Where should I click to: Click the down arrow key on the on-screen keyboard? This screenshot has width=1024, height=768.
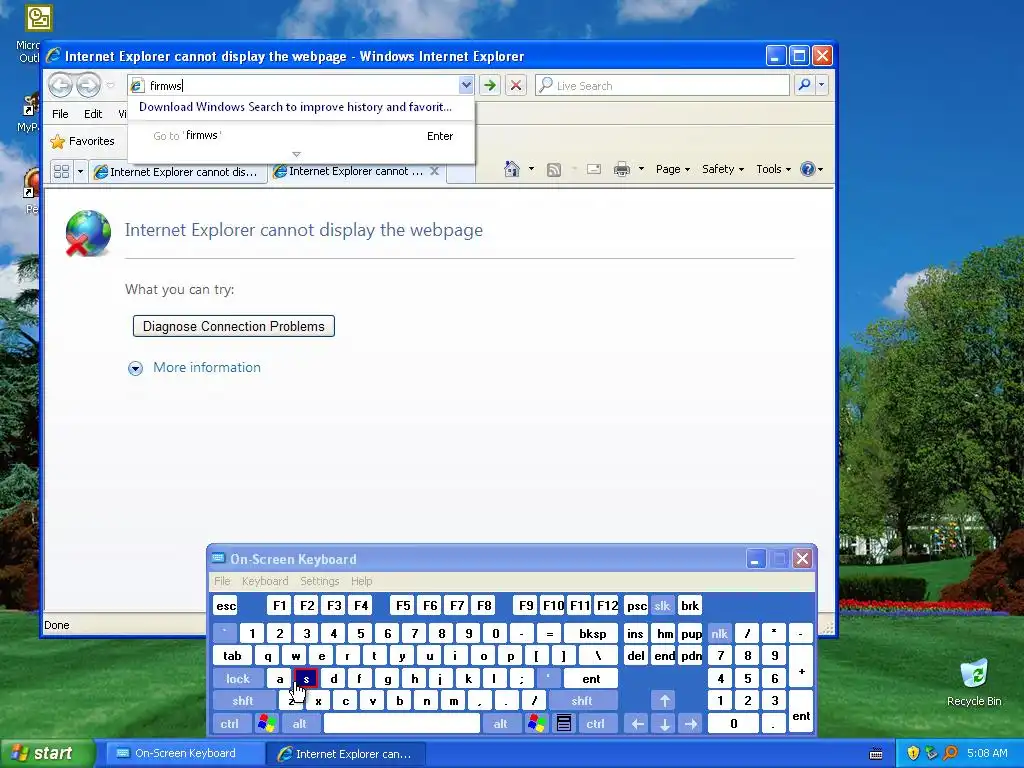click(x=665, y=724)
